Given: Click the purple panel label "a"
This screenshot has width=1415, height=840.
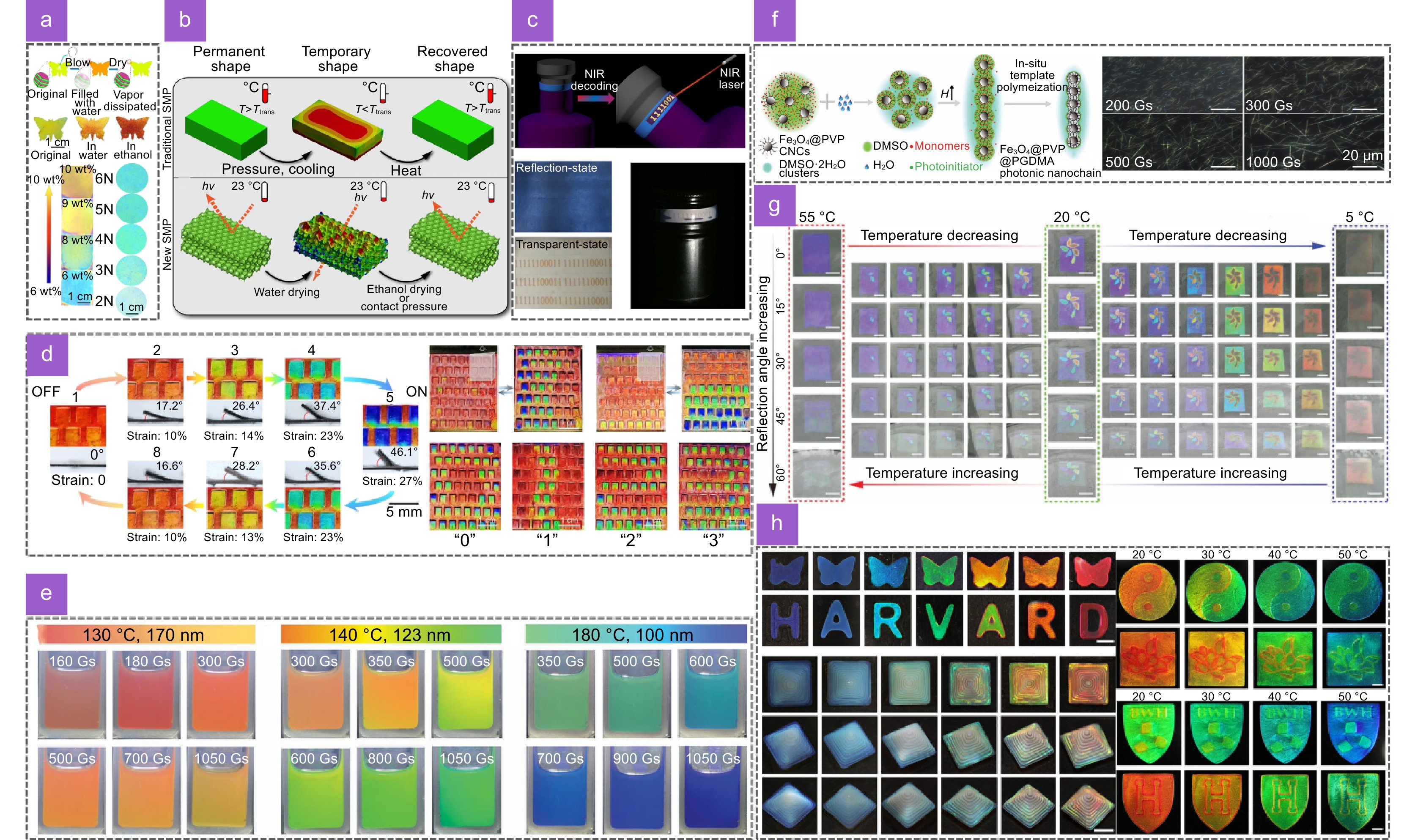Looking at the screenshot, I should 47,20.
